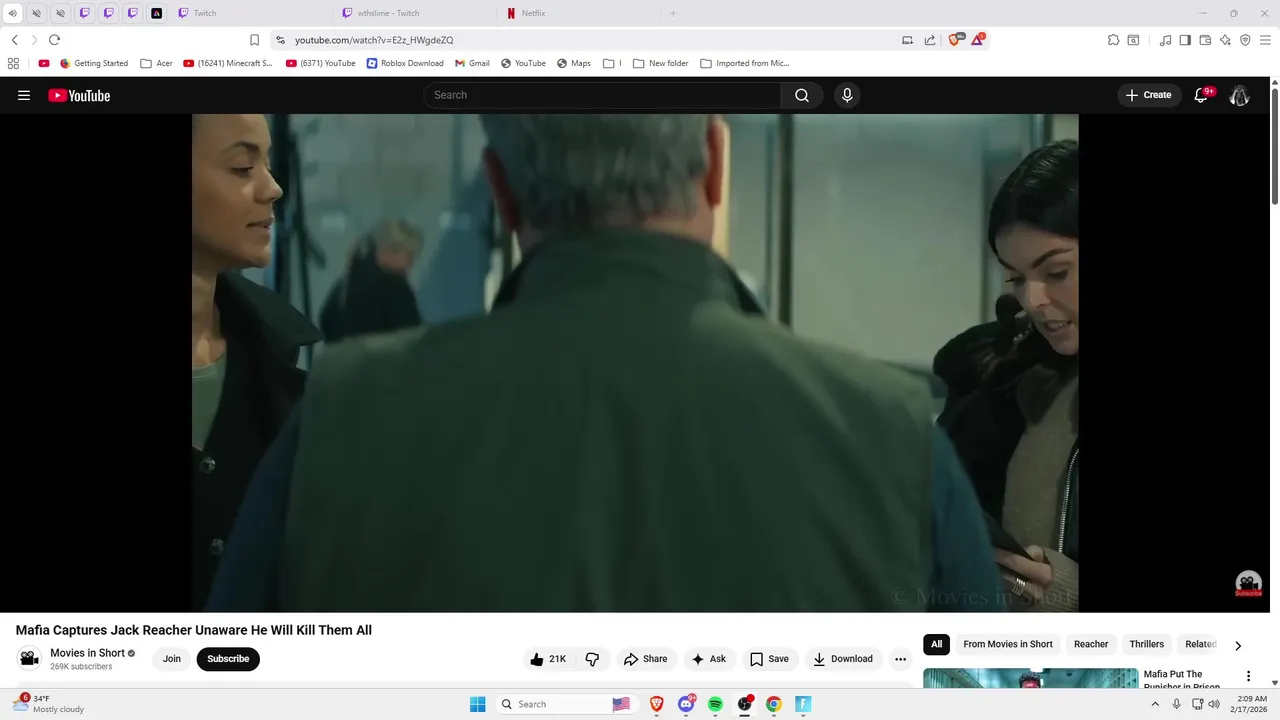Select the Reacher filter chip
1280x720 pixels.
coord(1090,644)
